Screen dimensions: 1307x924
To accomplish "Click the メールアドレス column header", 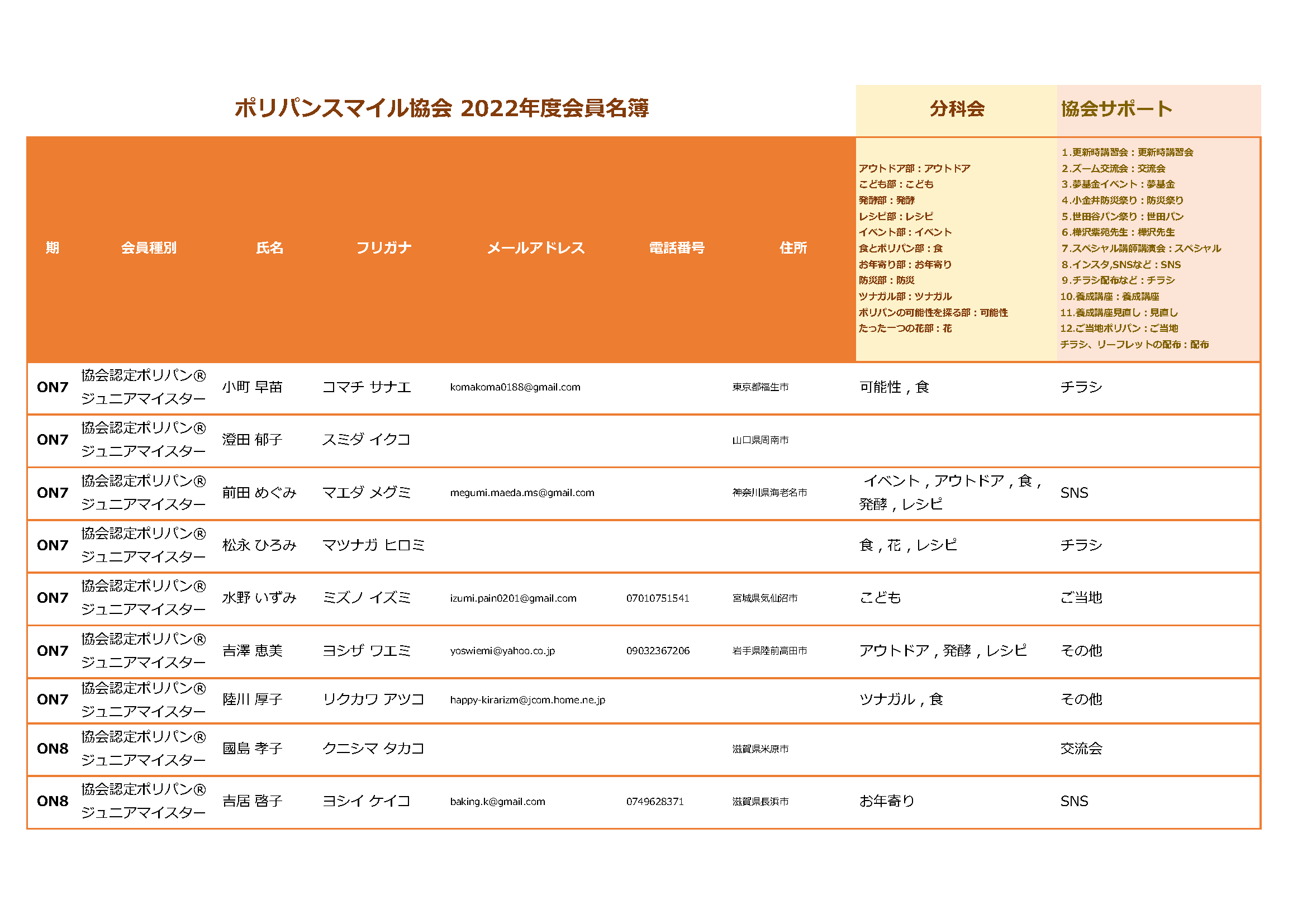I will tap(536, 247).
